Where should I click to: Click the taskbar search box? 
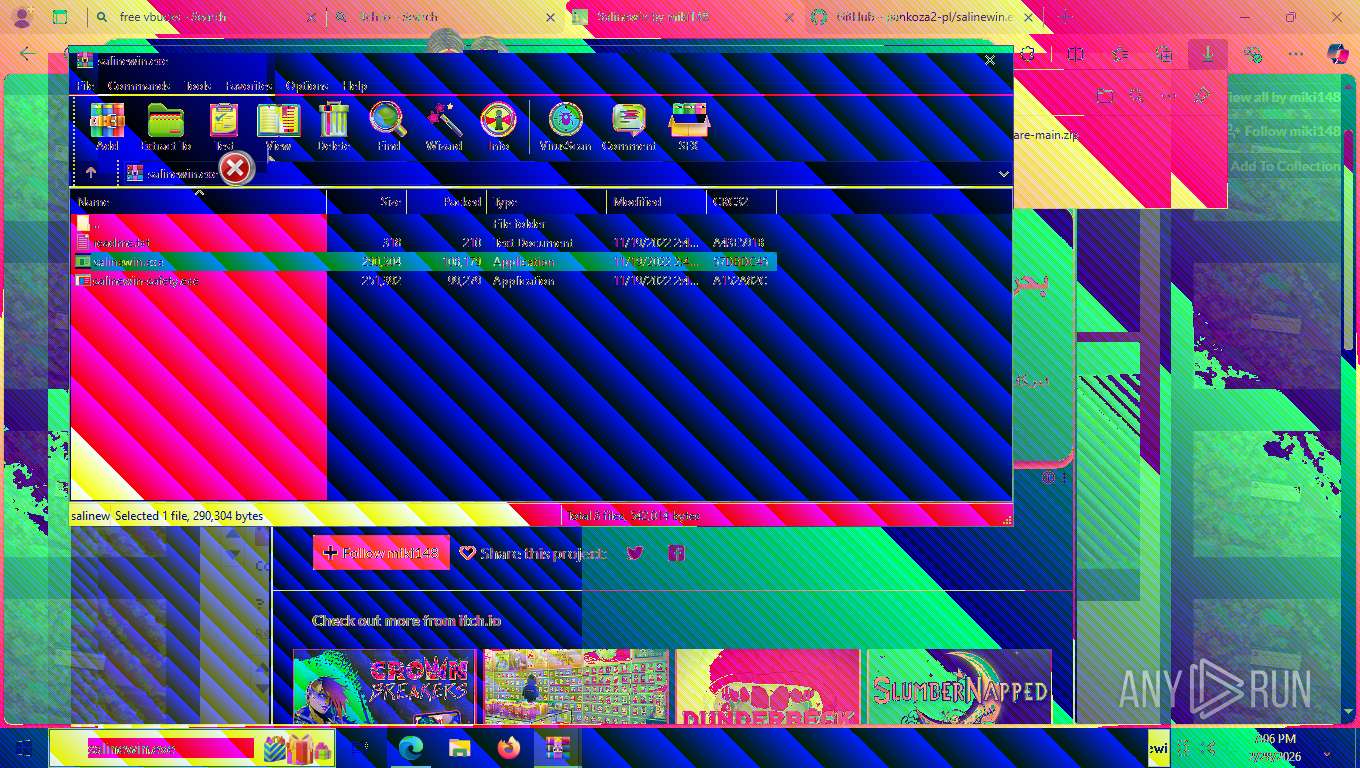(x=192, y=748)
